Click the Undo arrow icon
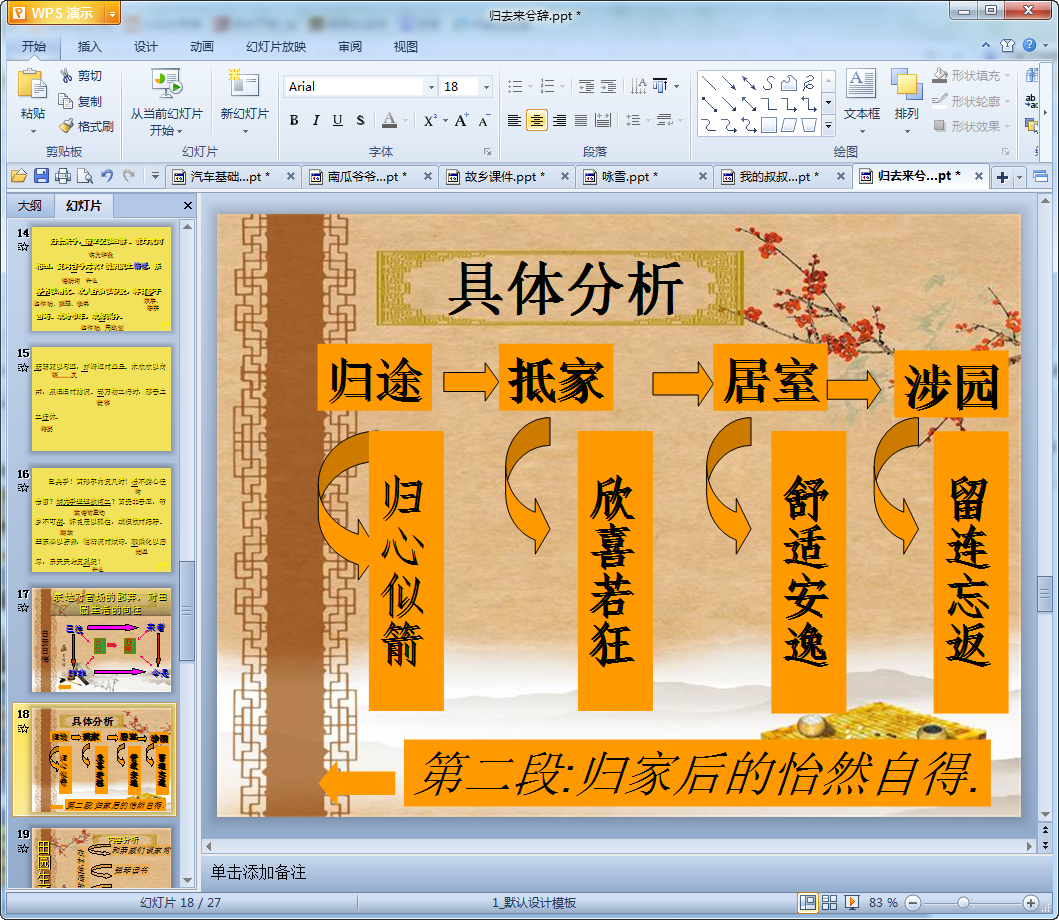Screen dimensions: 1059x920 pos(107,176)
